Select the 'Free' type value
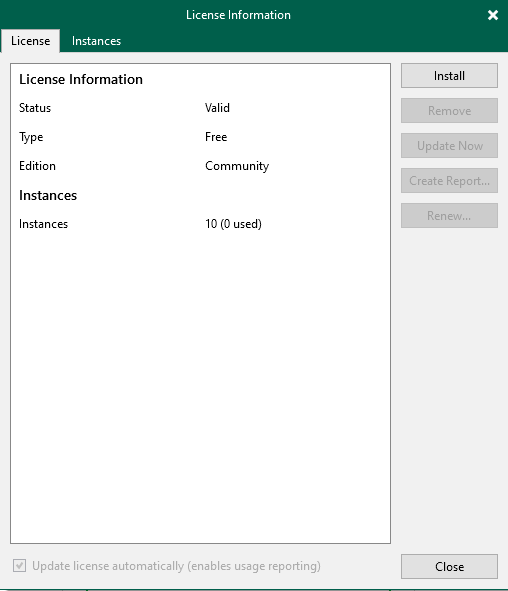 (x=216, y=137)
